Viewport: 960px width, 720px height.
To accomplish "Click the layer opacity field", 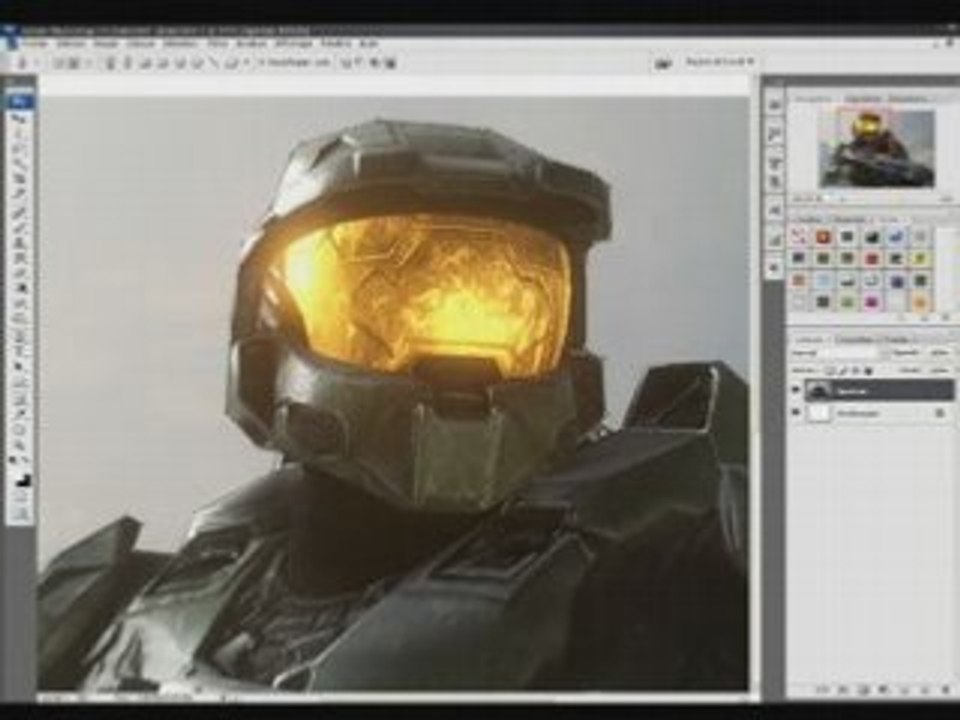I will click(941, 353).
